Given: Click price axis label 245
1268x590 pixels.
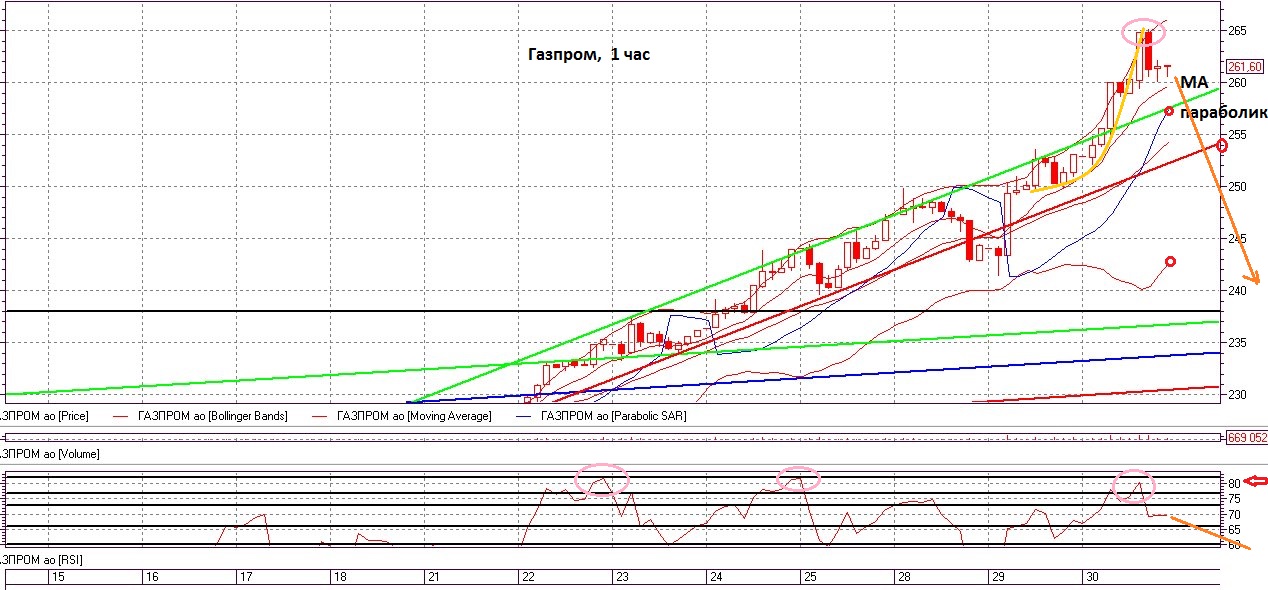Looking at the screenshot, I should (1236, 239).
